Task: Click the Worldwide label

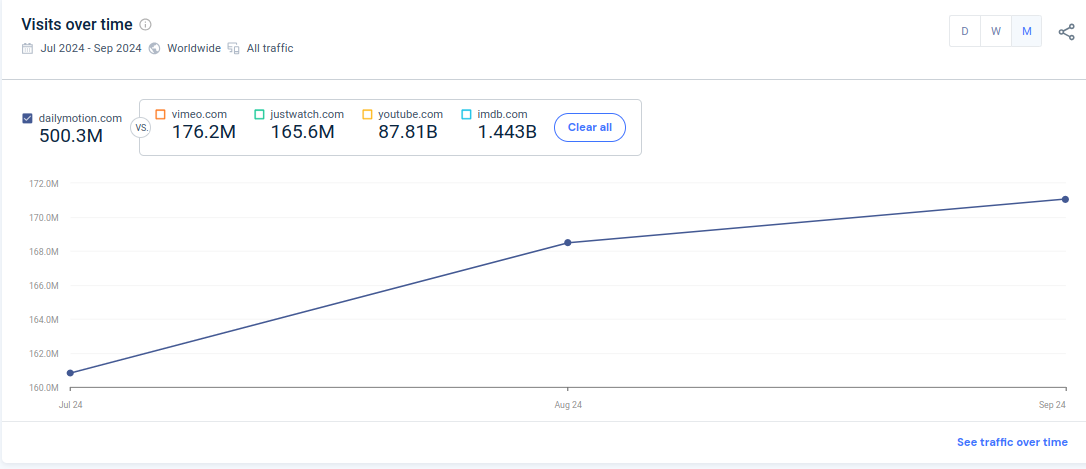Action: [x=194, y=48]
